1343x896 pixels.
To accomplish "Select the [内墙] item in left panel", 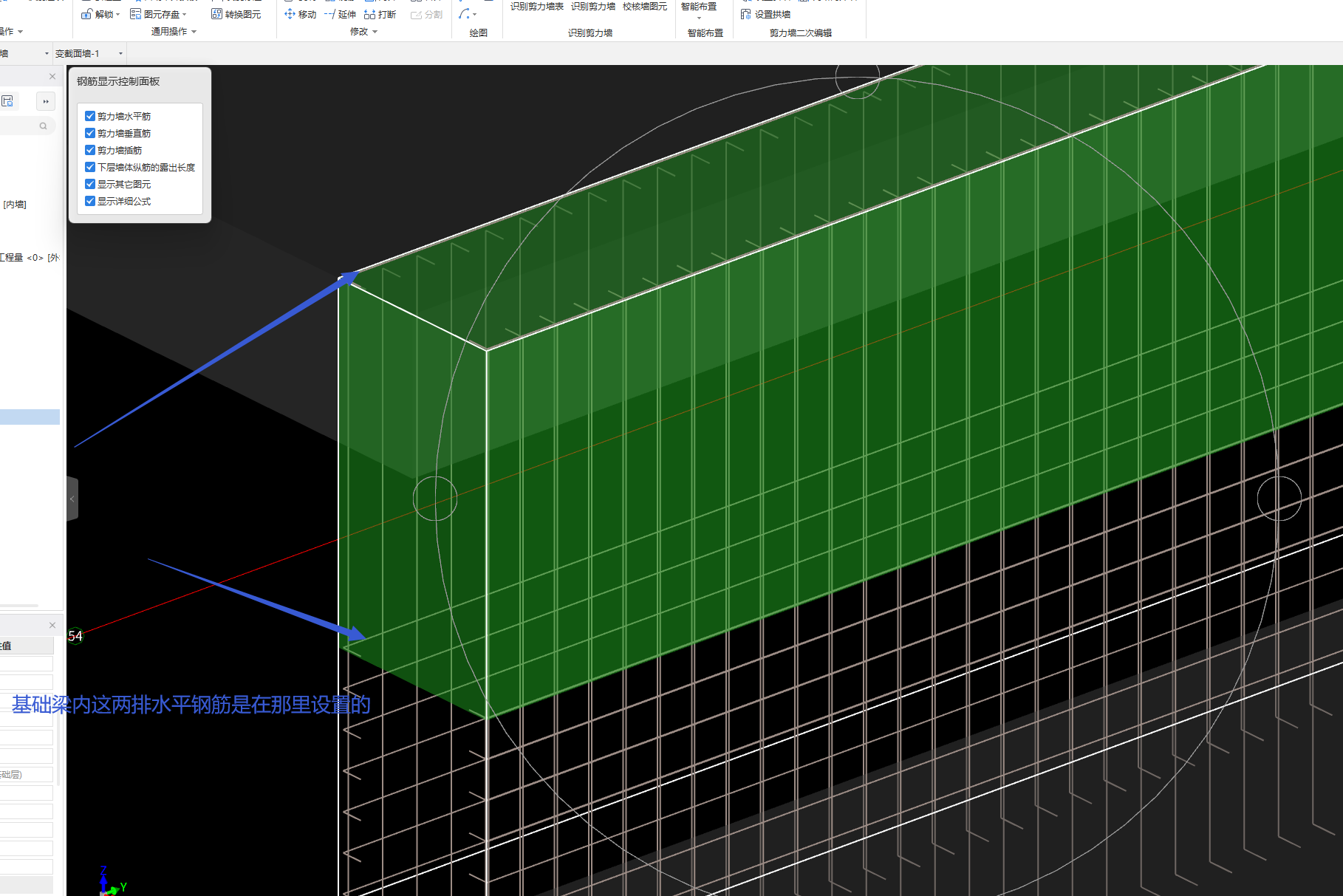I will (15, 205).
